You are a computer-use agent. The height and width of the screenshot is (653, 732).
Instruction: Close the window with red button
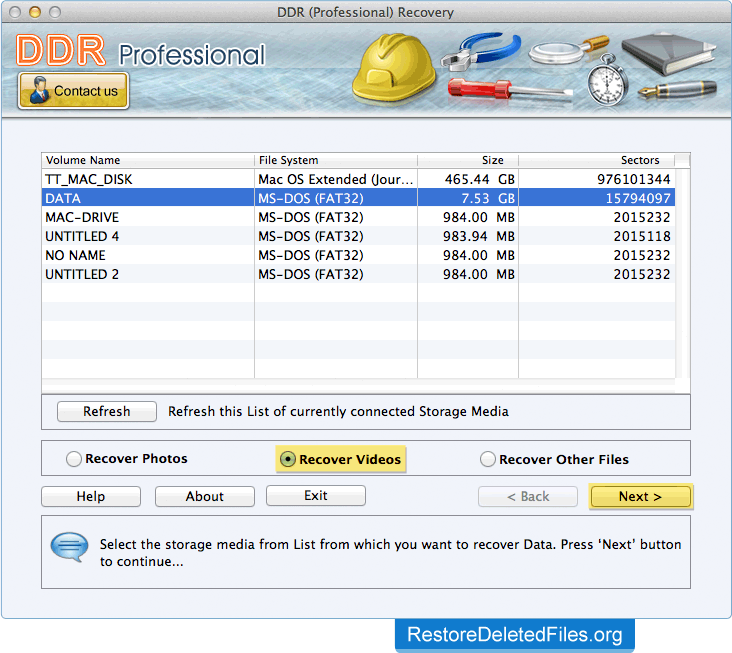point(14,12)
